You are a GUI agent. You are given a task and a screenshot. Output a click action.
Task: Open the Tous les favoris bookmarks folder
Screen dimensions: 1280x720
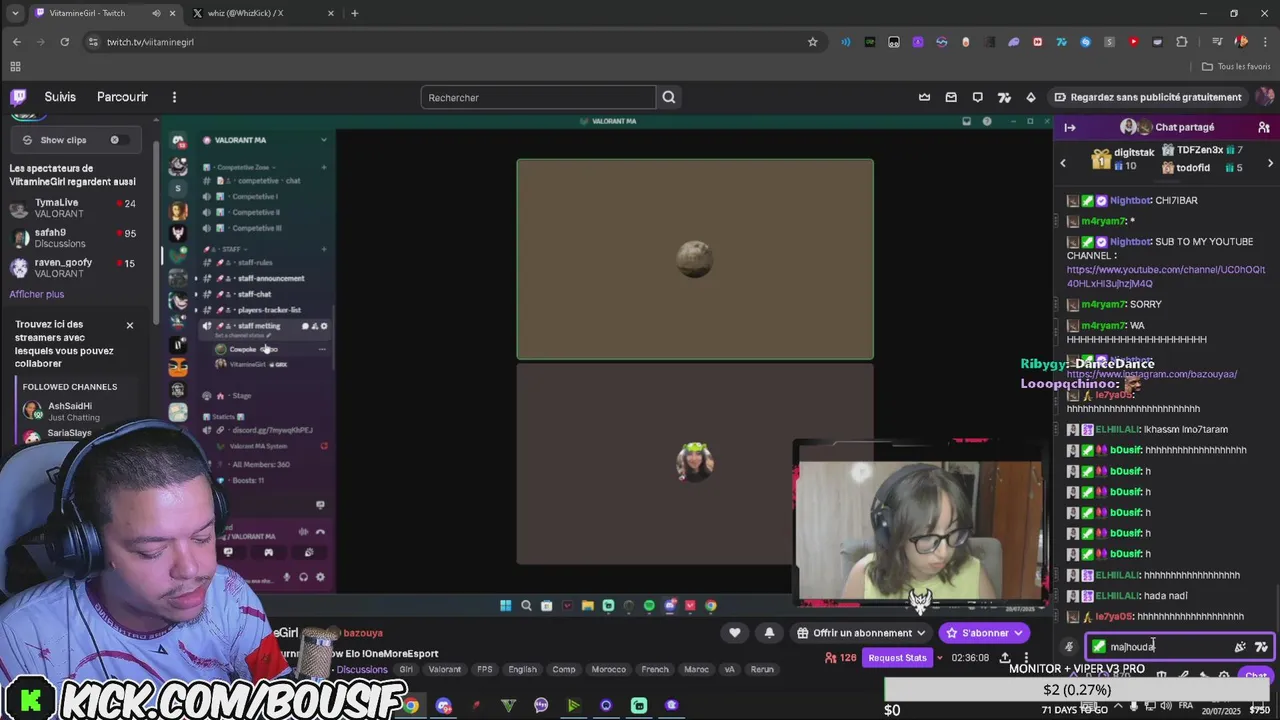(1236, 67)
